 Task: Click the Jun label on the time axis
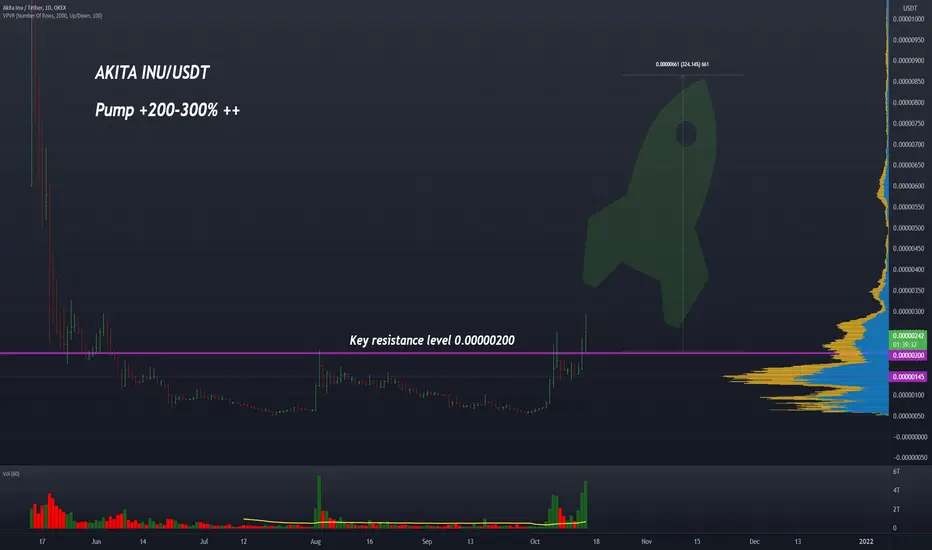click(x=96, y=542)
